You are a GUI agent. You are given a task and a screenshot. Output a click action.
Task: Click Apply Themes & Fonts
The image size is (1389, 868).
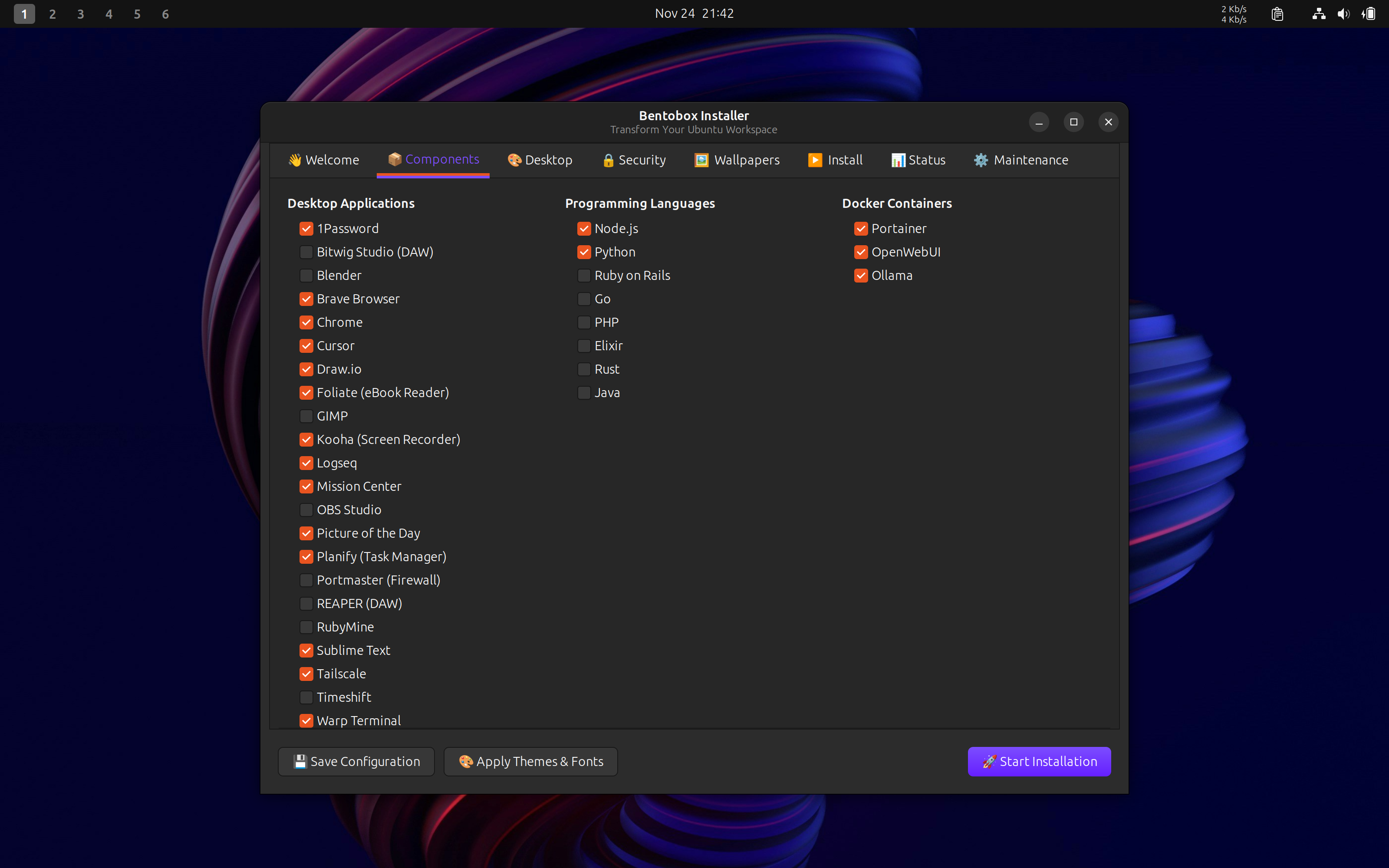pos(530,761)
